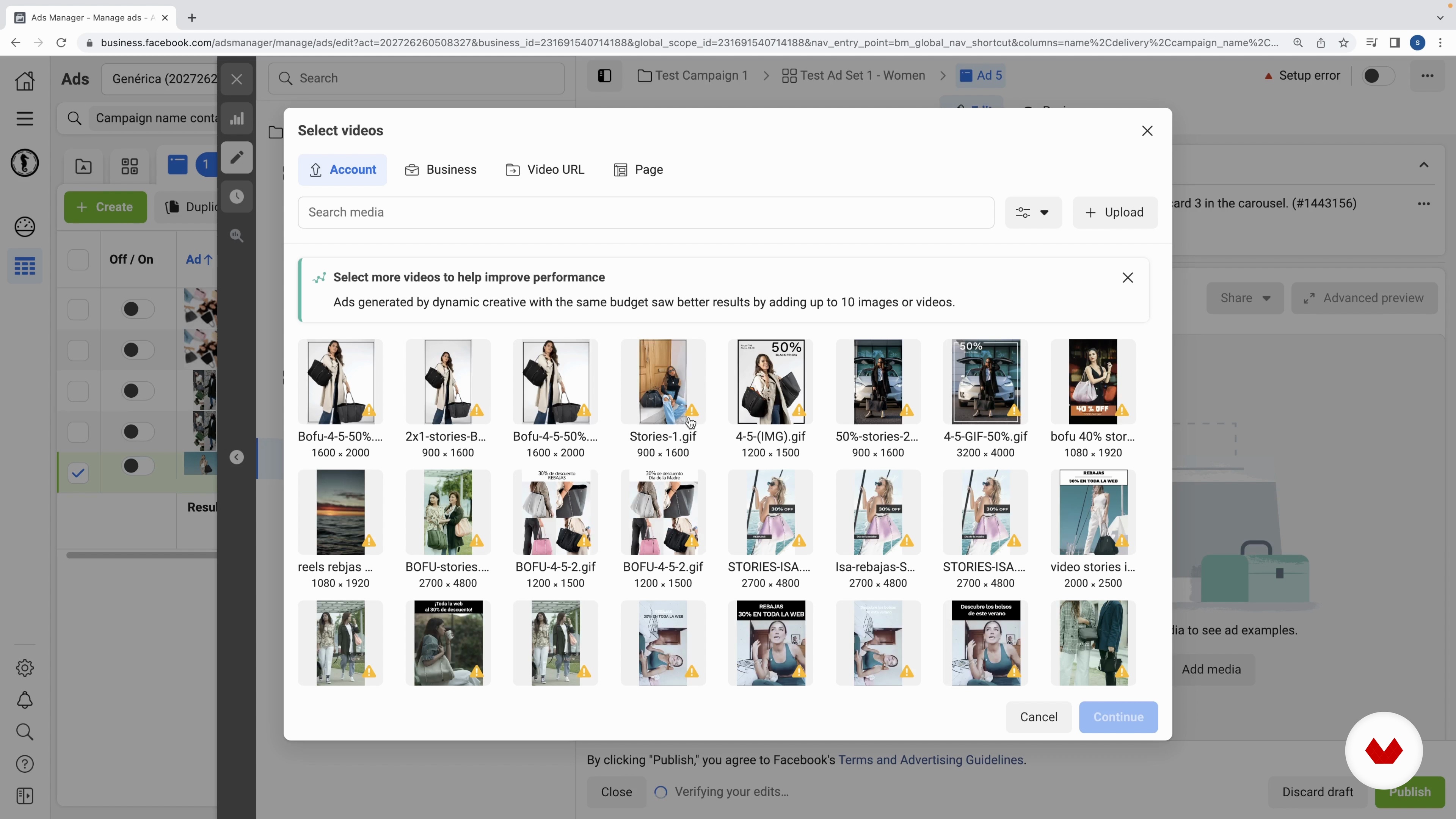Expand the Share dropdown
Image resolution: width=1456 pixels, height=819 pixels.
tap(1244, 298)
